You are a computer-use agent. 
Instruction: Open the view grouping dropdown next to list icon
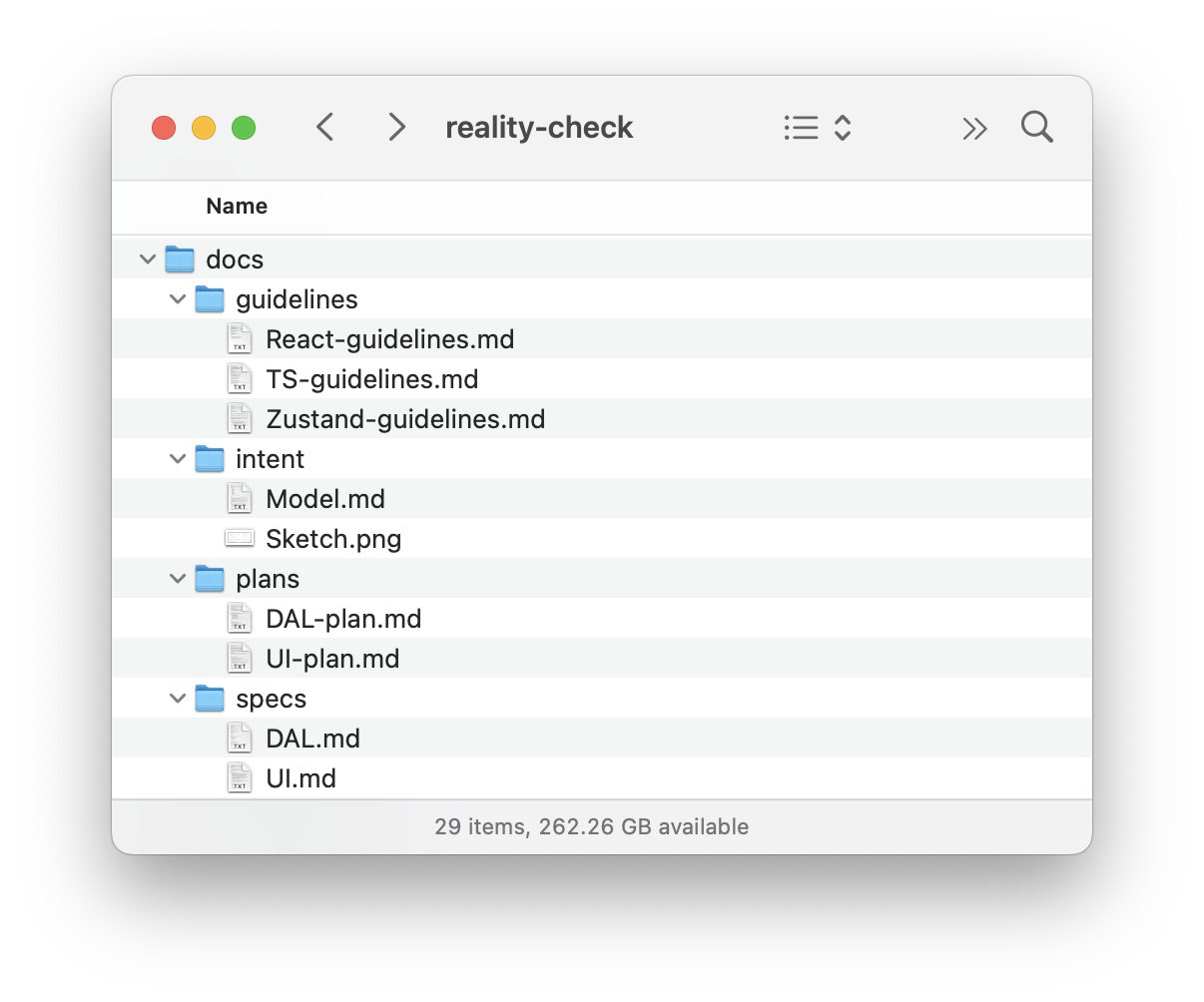click(x=842, y=127)
